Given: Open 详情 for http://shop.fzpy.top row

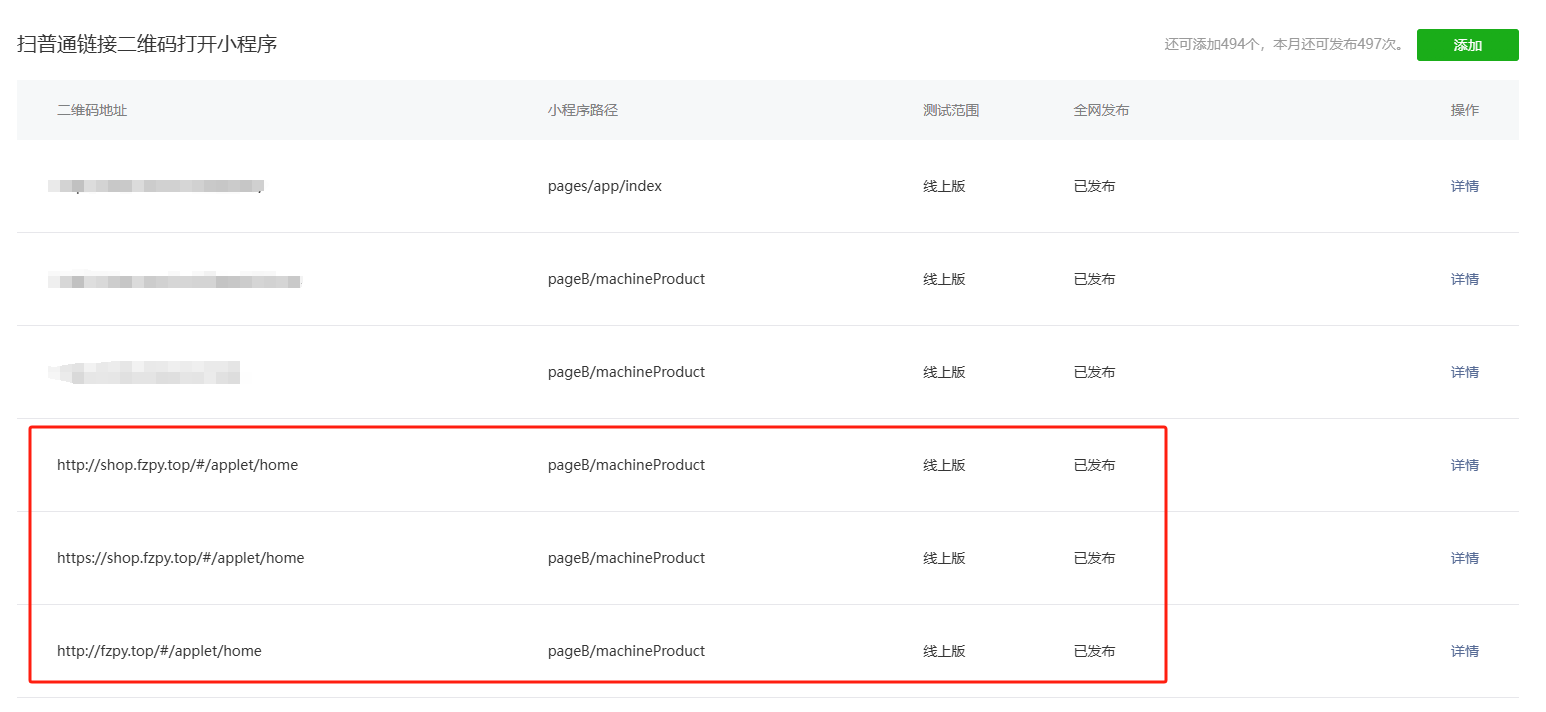Looking at the screenshot, I should pyautogui.click(x=1465, y=465).
